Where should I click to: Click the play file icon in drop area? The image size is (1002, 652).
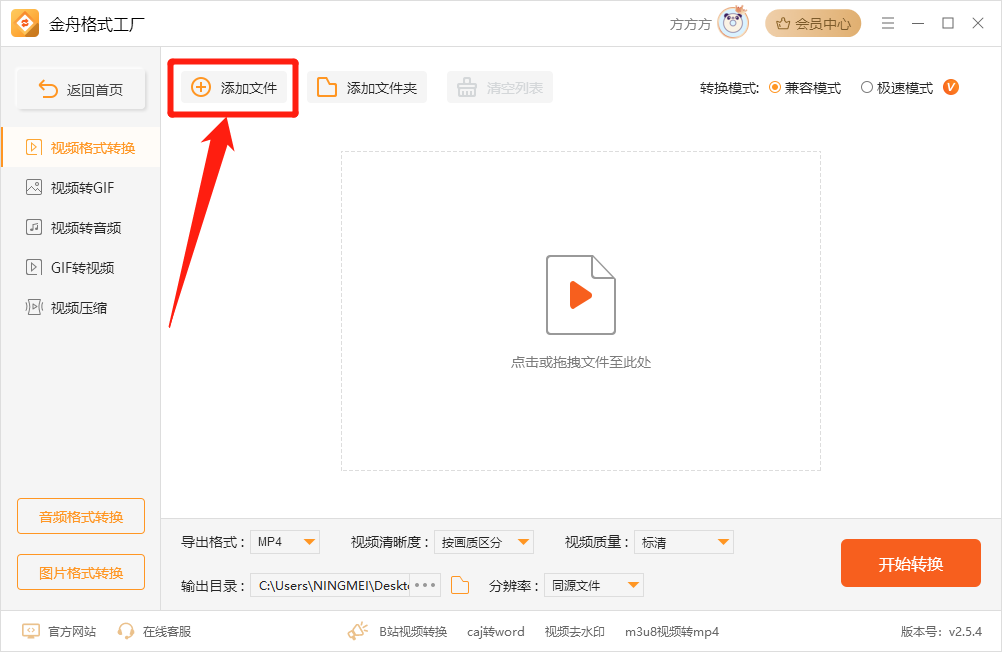coord(580,294)
